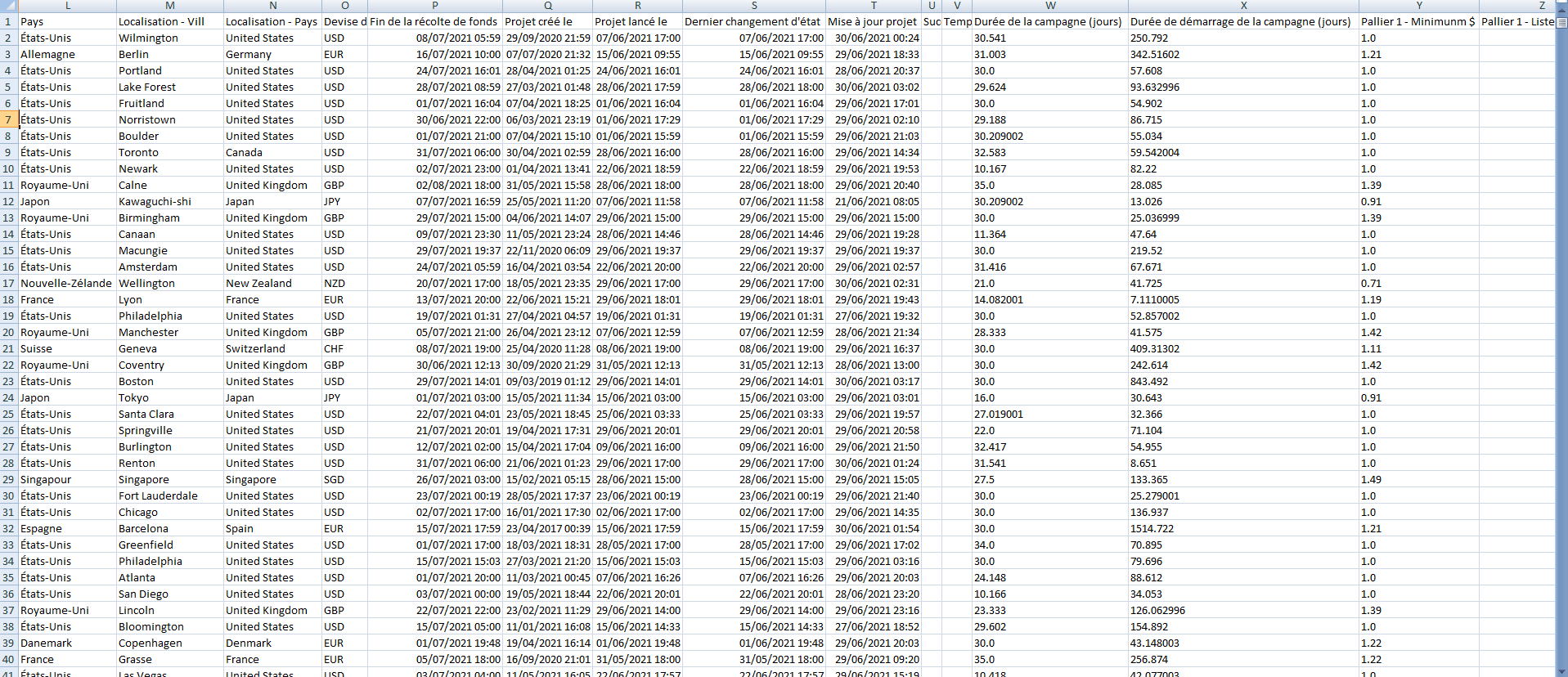Select the 'Fort Lauderdale' cell
Screen dimensions: 1568x677
click(x=170, y=495)
